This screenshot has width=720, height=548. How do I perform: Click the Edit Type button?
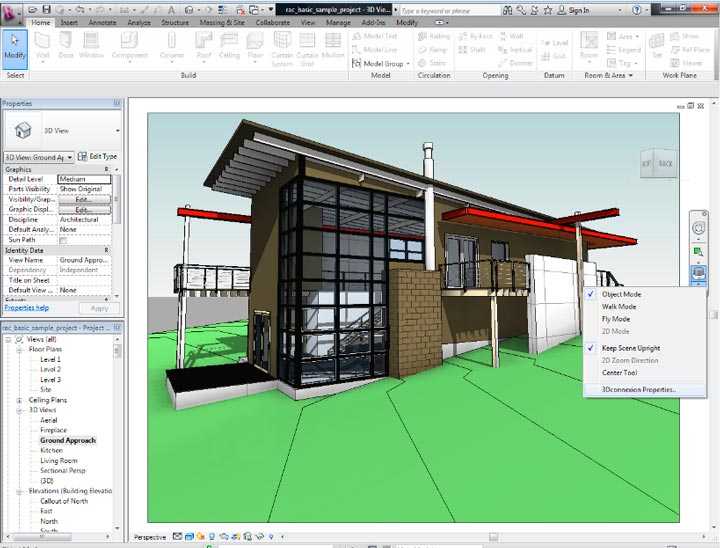click(97, 157)
